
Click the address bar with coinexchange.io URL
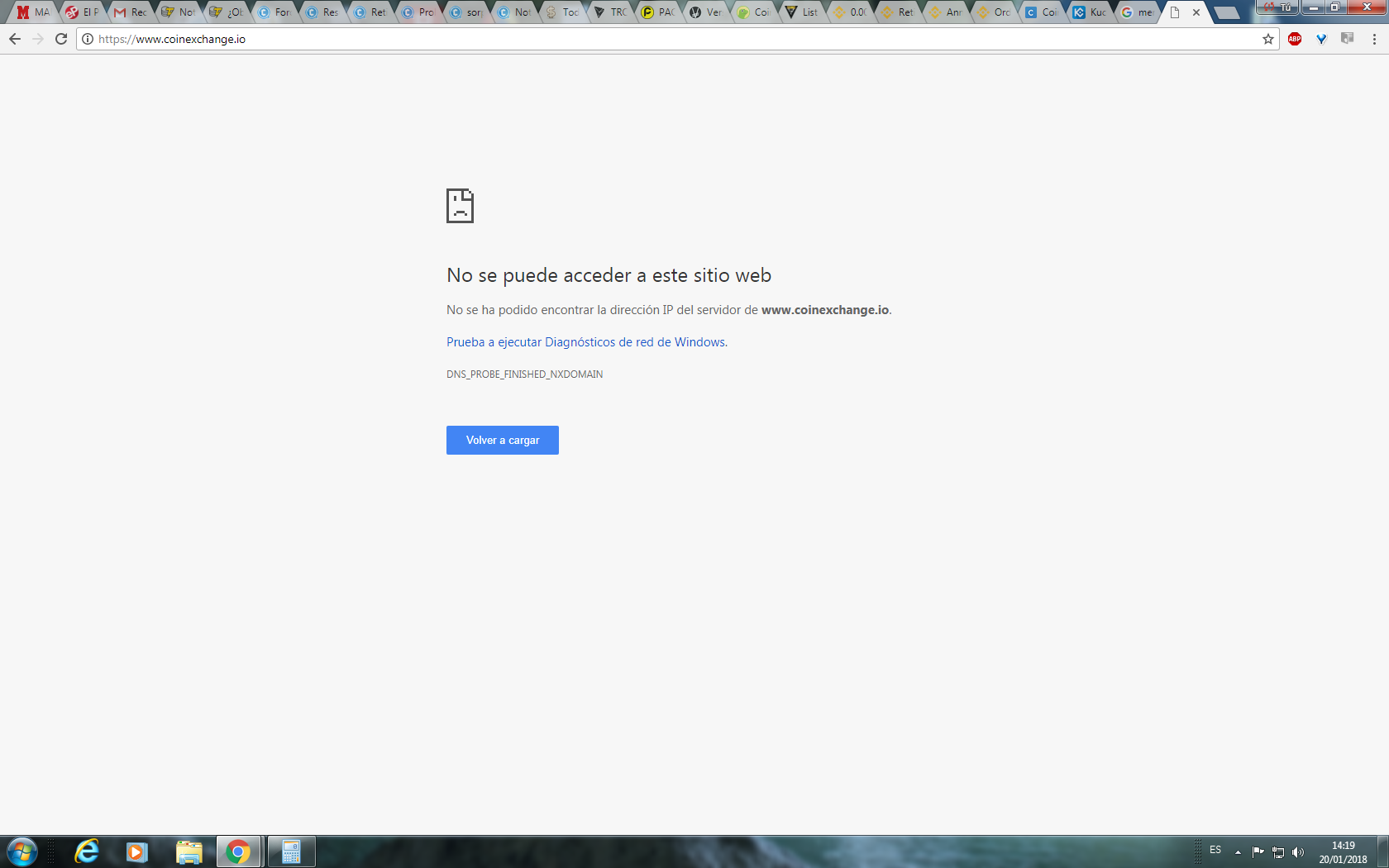(678, 39)
